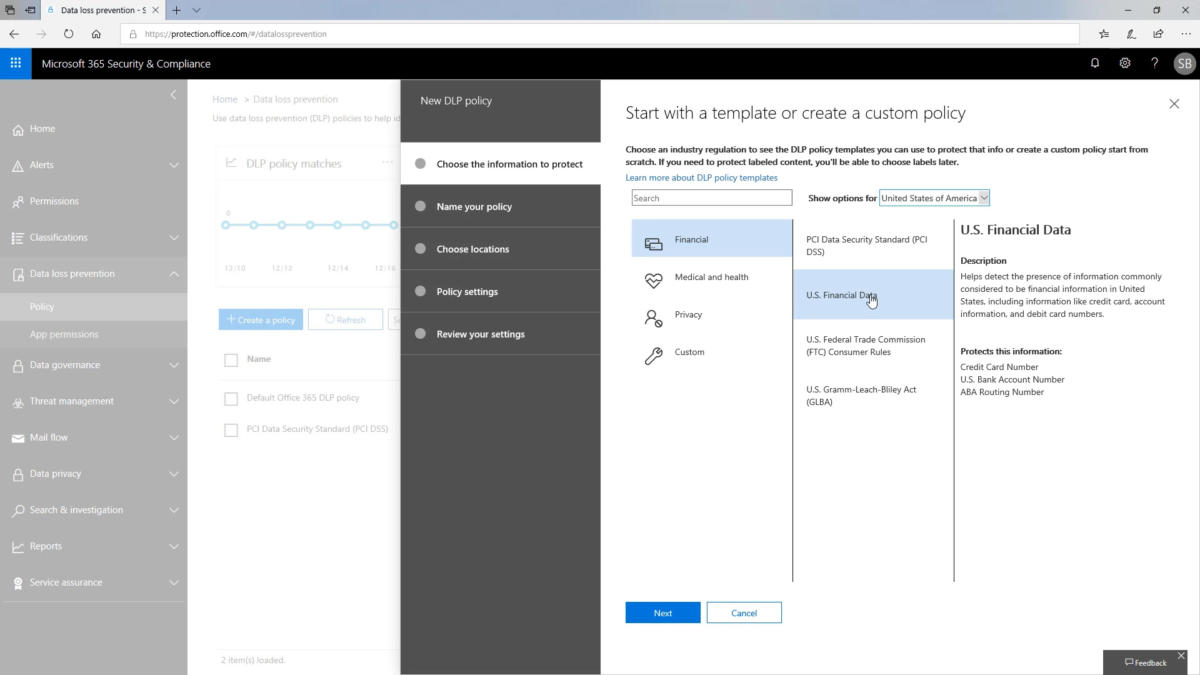Click the Service assurance ribbon icon
The height and width of the screenshot is (675, 1200).
coord(18,583)
